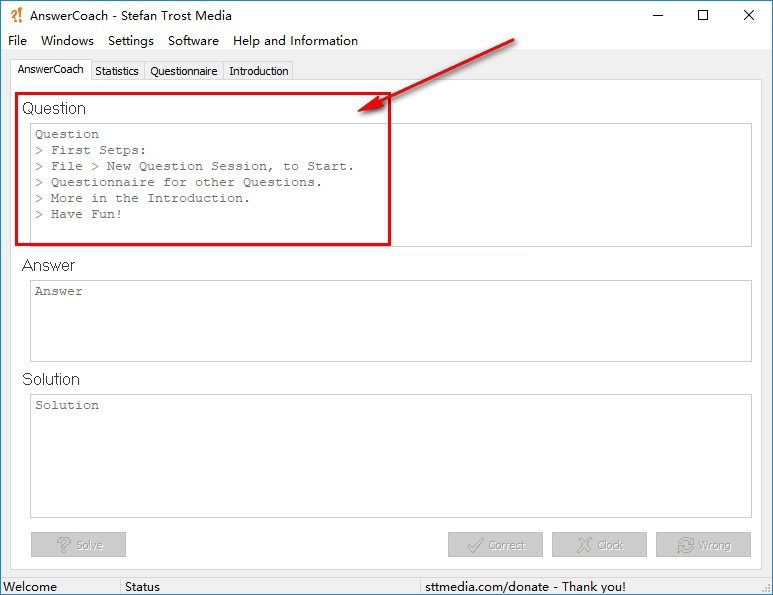The width and height of the screenshot is (773, 595).
Task: Click the Status entry in status bar
Action: (142, 587)
